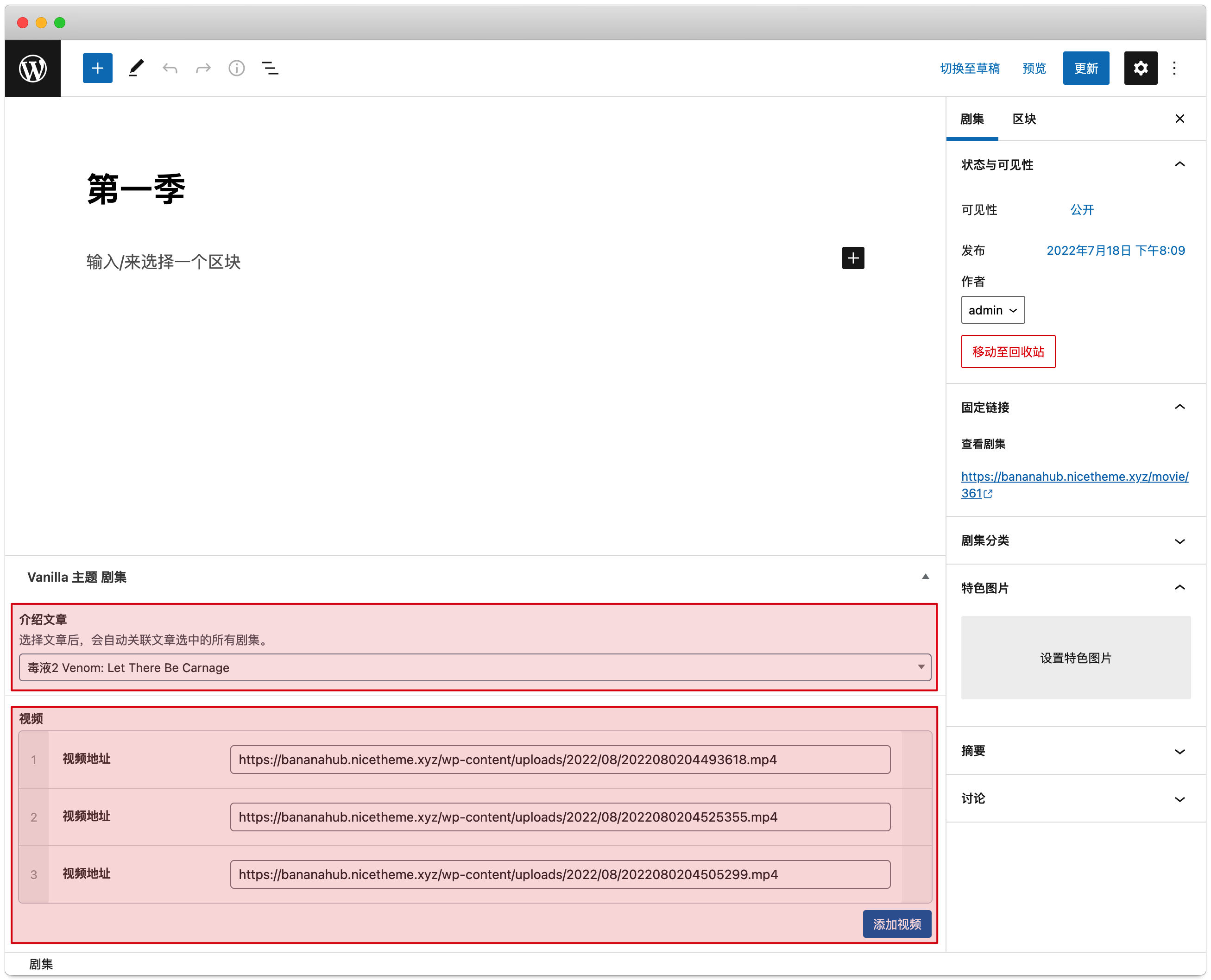
Task: Collapse the 特色图片 panel
Action: [x=1076, y=588]
